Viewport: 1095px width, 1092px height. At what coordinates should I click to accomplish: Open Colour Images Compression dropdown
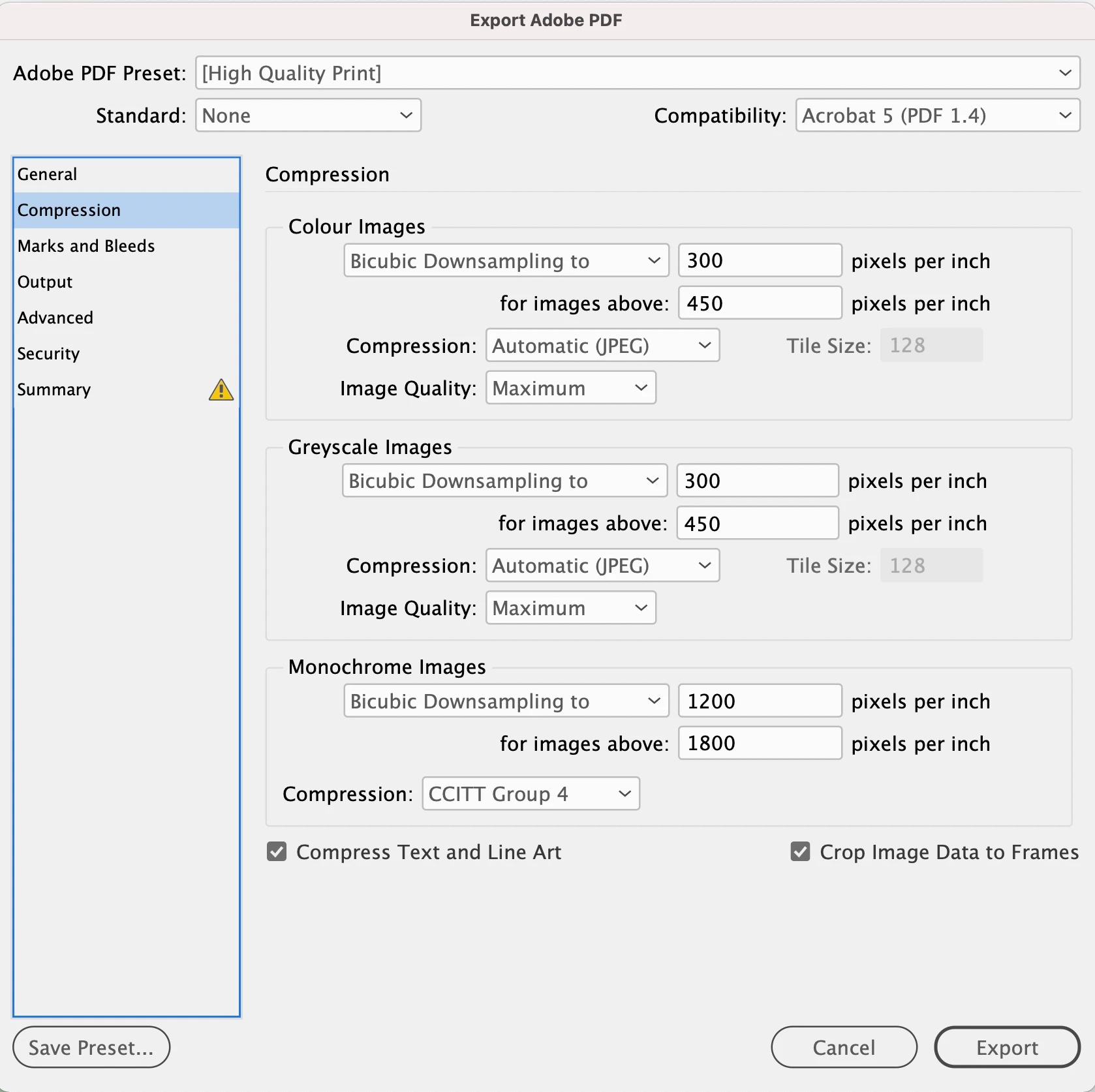[x=602, y=346]
